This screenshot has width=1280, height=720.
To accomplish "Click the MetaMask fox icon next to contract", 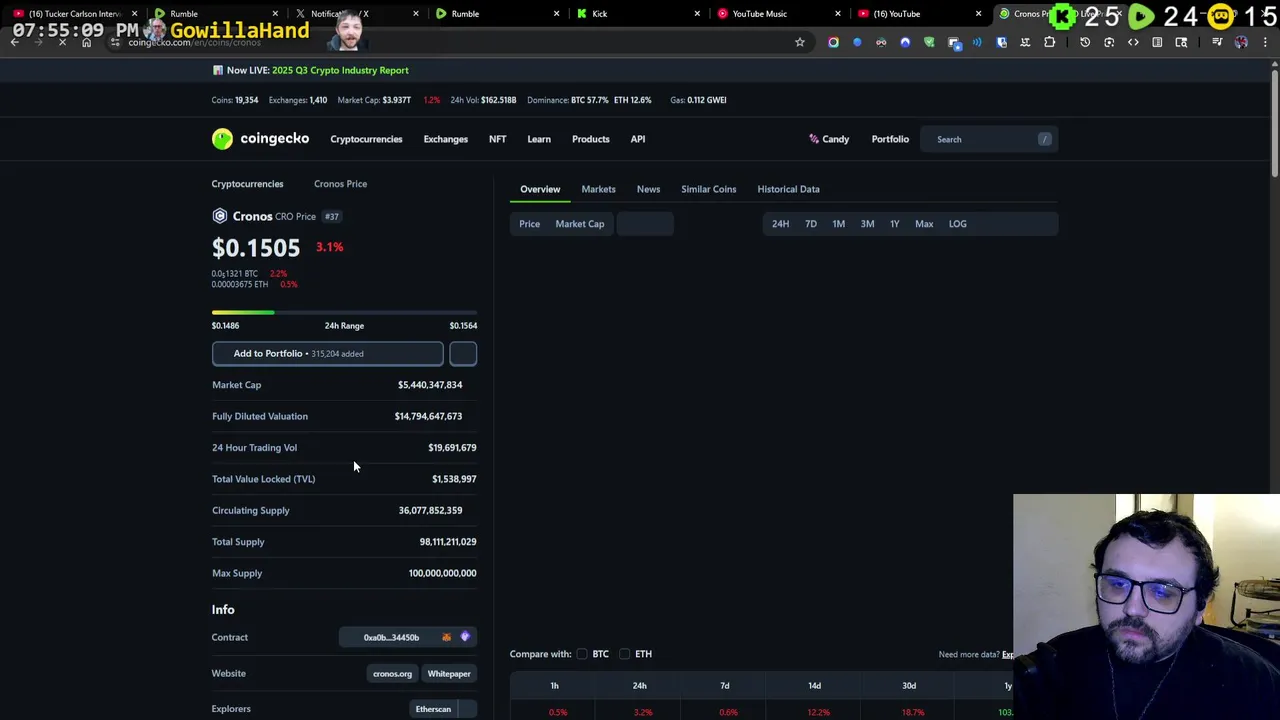I will (447, 637).
